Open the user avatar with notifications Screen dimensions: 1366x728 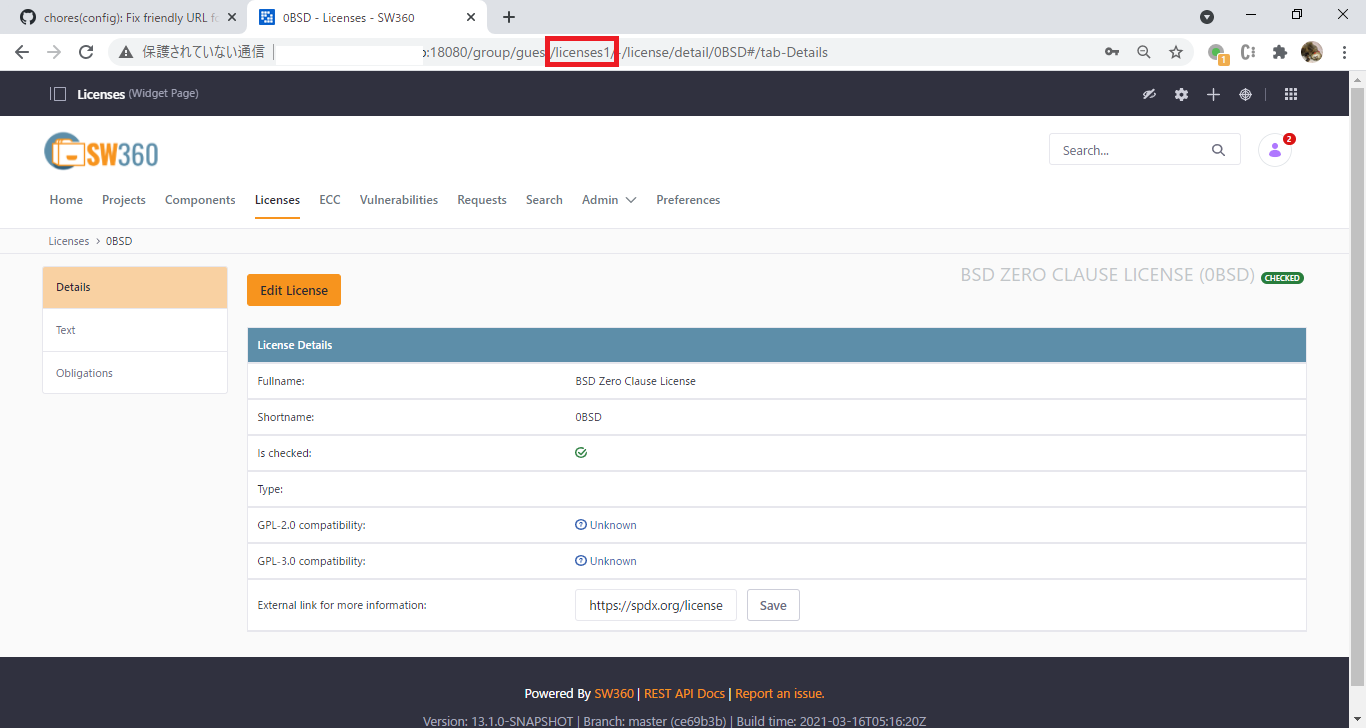point(1275,150)
